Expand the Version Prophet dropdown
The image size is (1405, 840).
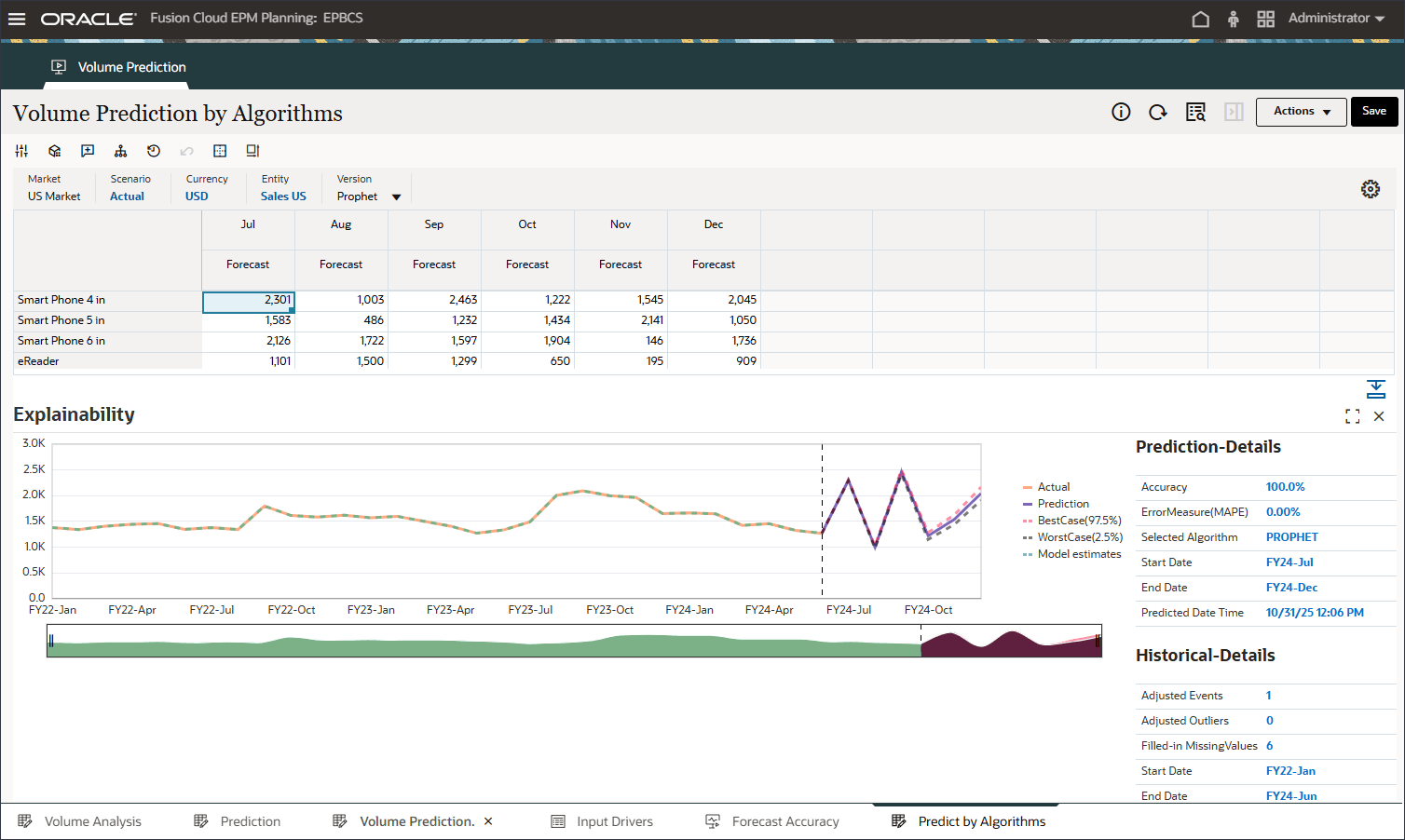tap(396, 196)
